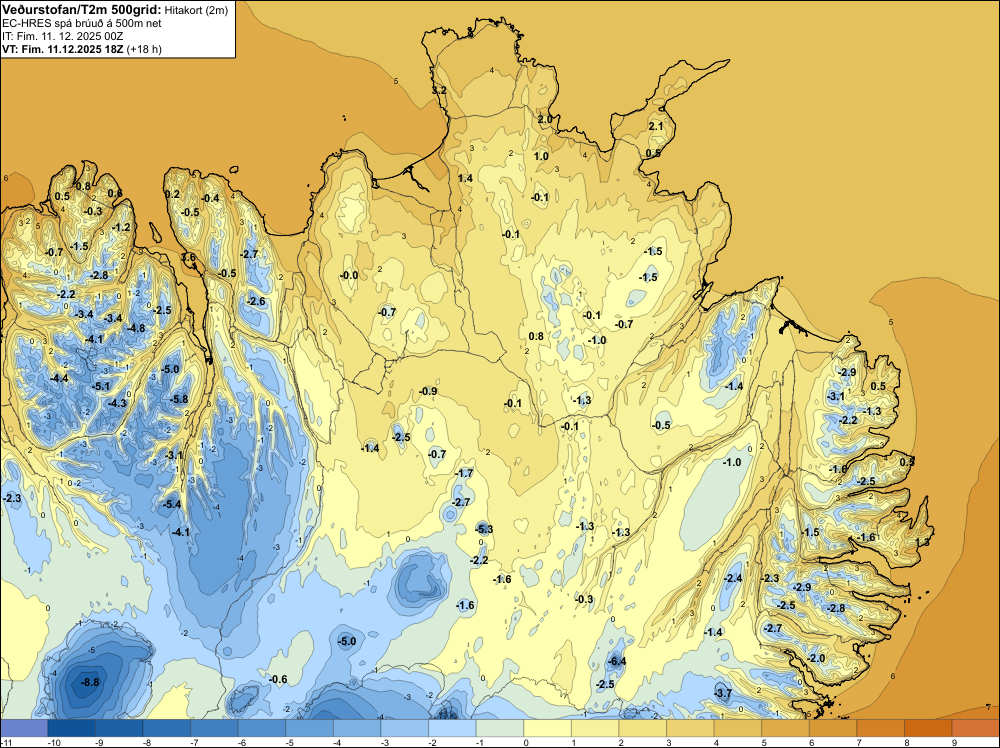Image resolution: width=1000 pixels, height=748 pixels.
Task: Click the lavender legend swatch left of -10
Action: [24, 728]
